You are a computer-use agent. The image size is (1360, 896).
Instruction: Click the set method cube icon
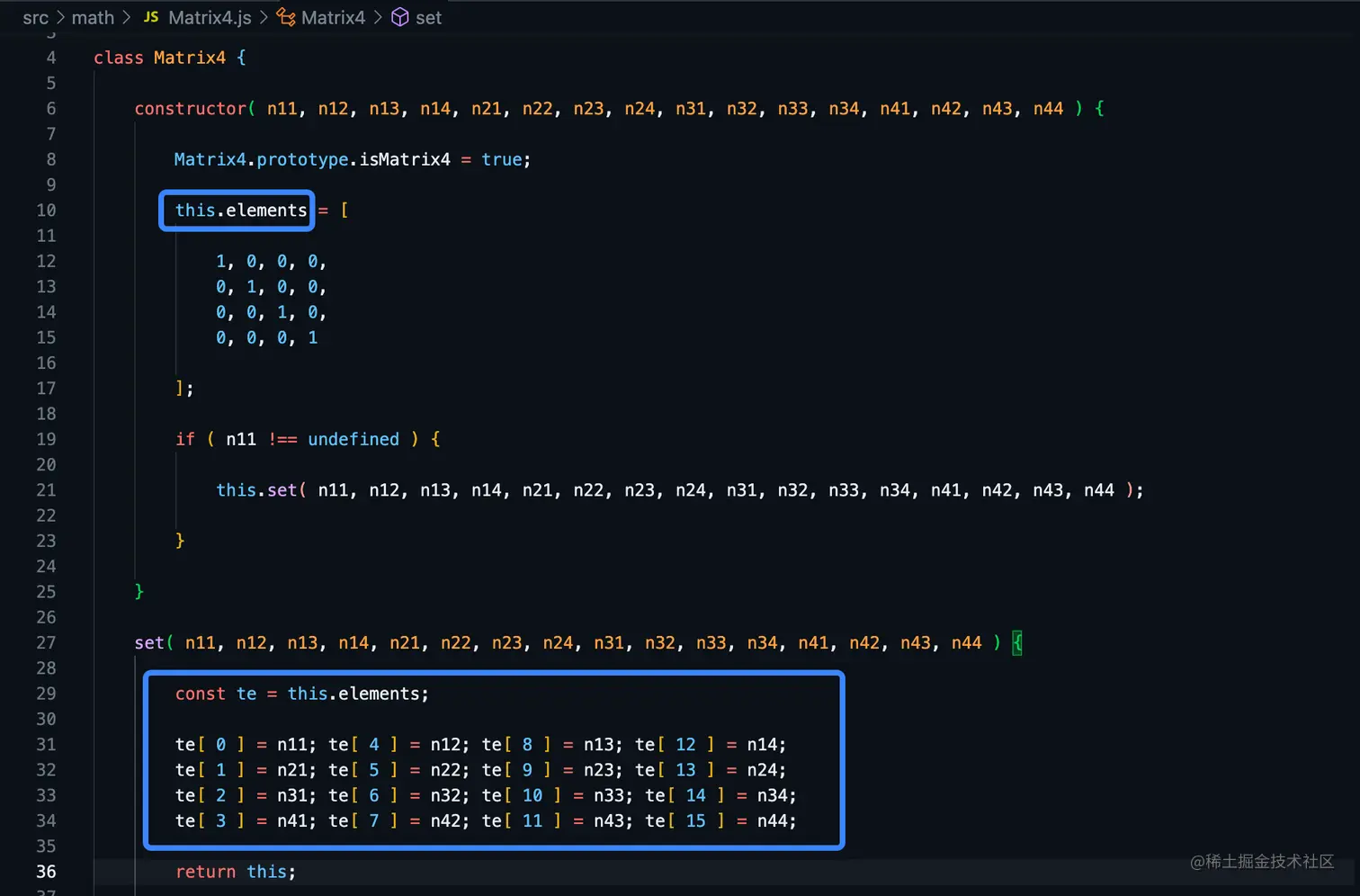click(400, 17)
